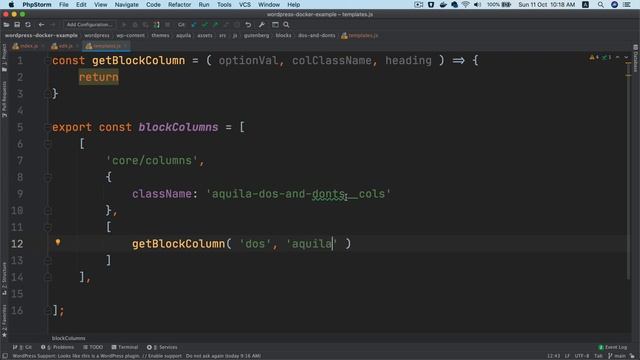This screenshot has width=640, height=360.
Task: Open the Structure sidebar tool window
Action: pyautogui.click(x=4, y=278)
